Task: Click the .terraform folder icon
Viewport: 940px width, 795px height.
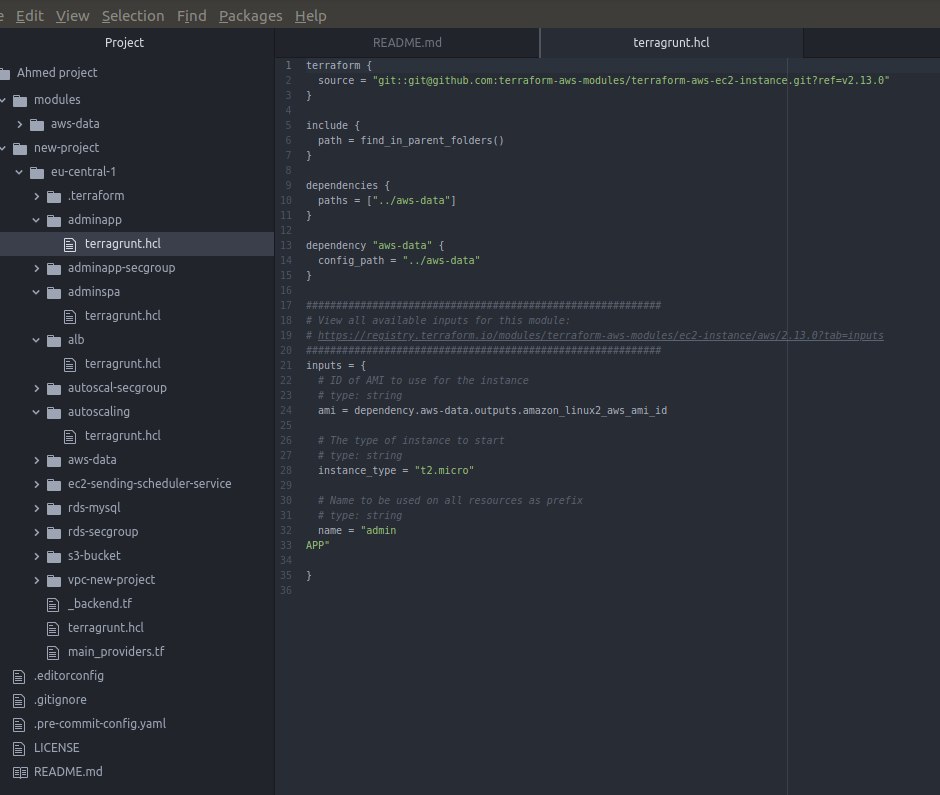Action: [x=54, y=196]
